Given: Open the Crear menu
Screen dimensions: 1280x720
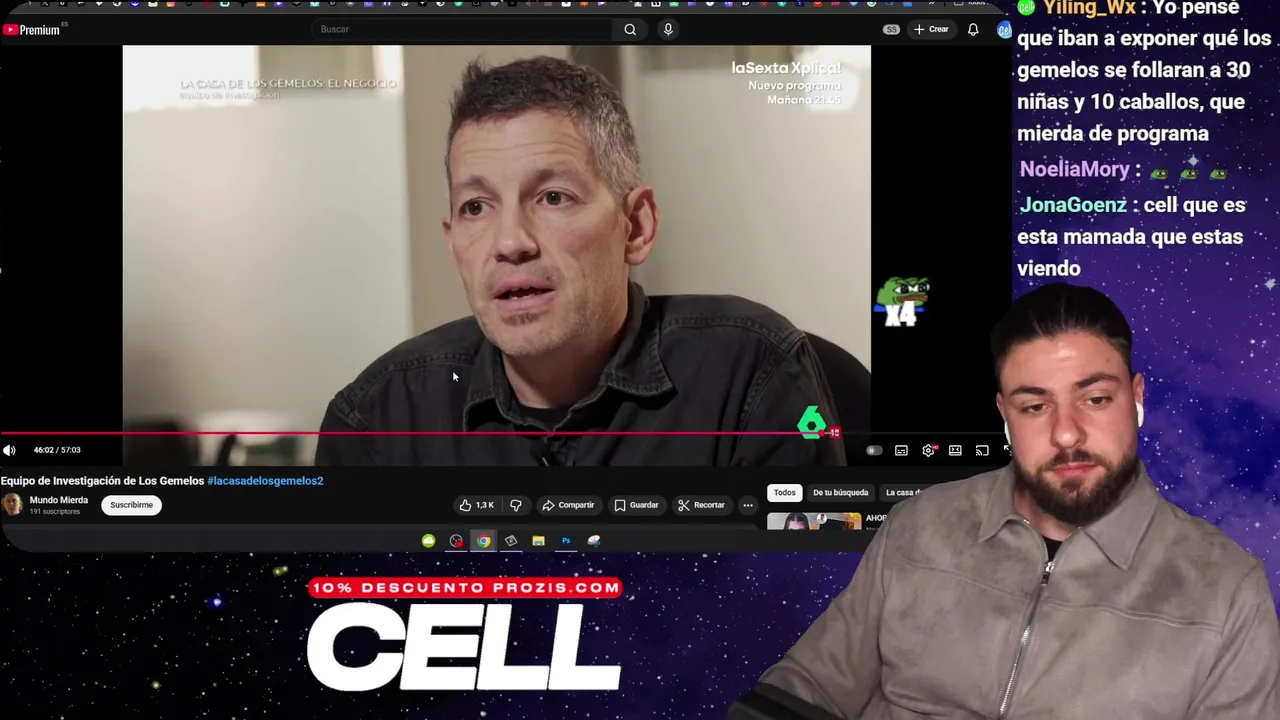Looking at the screenshot, I should tap(931, 29).
